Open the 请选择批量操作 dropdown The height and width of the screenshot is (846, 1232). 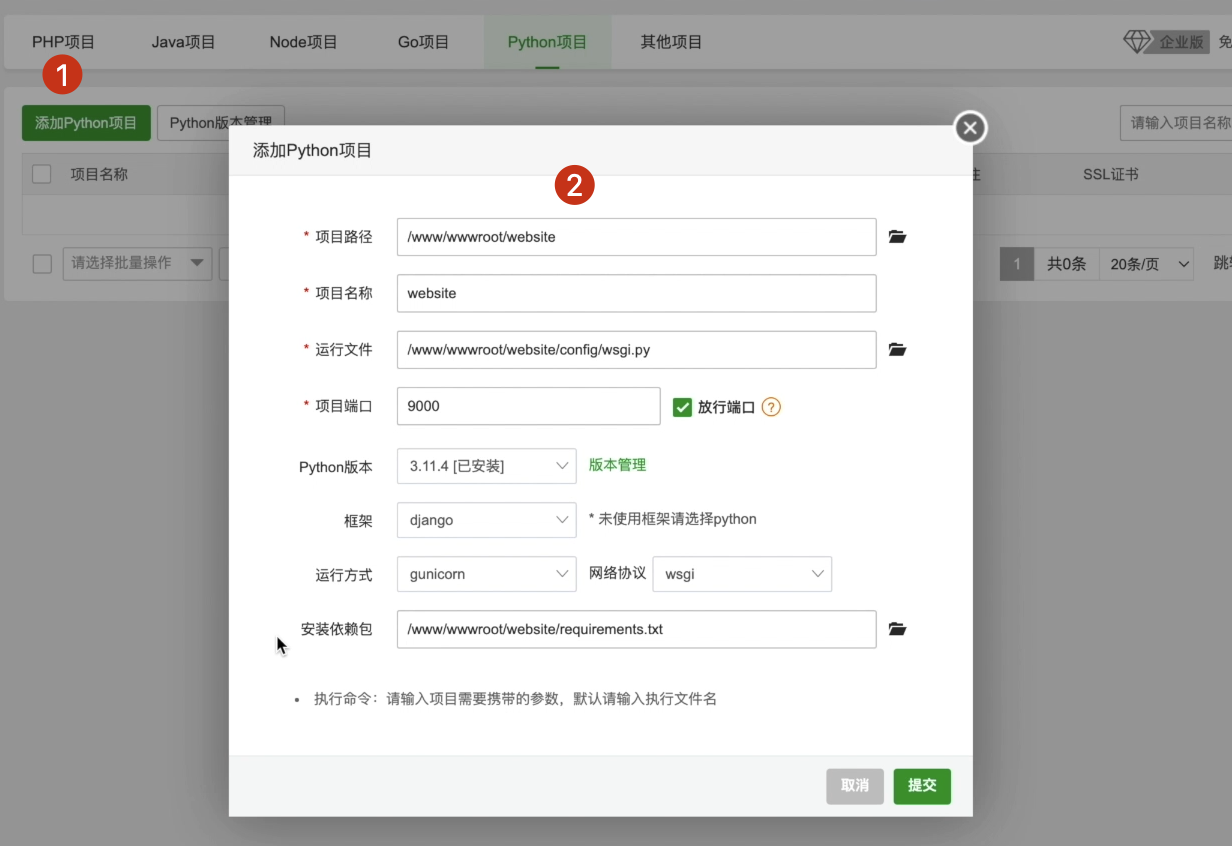click(x=137, y=264)
